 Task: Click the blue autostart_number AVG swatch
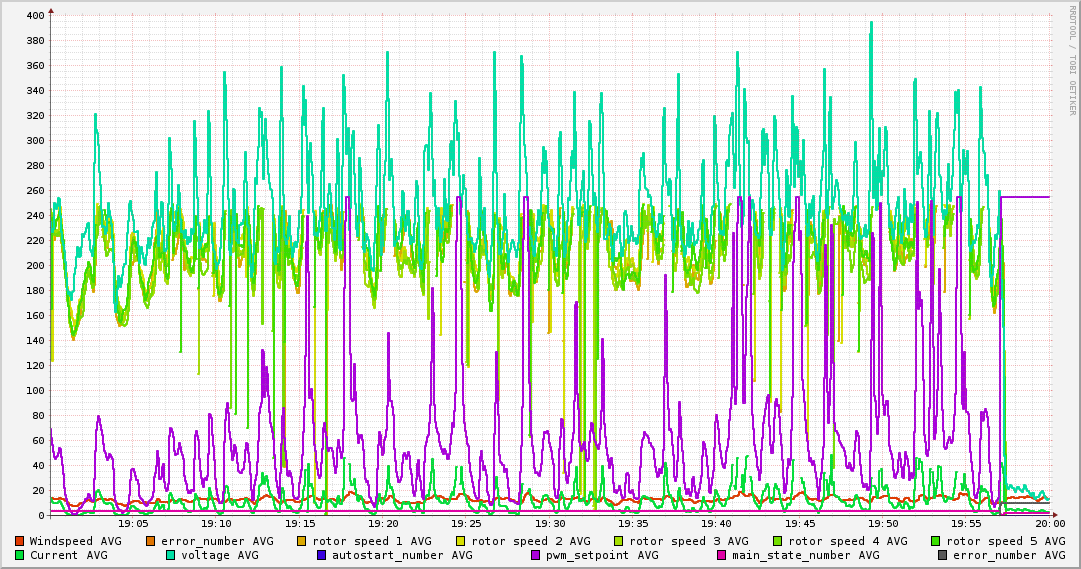322,555
